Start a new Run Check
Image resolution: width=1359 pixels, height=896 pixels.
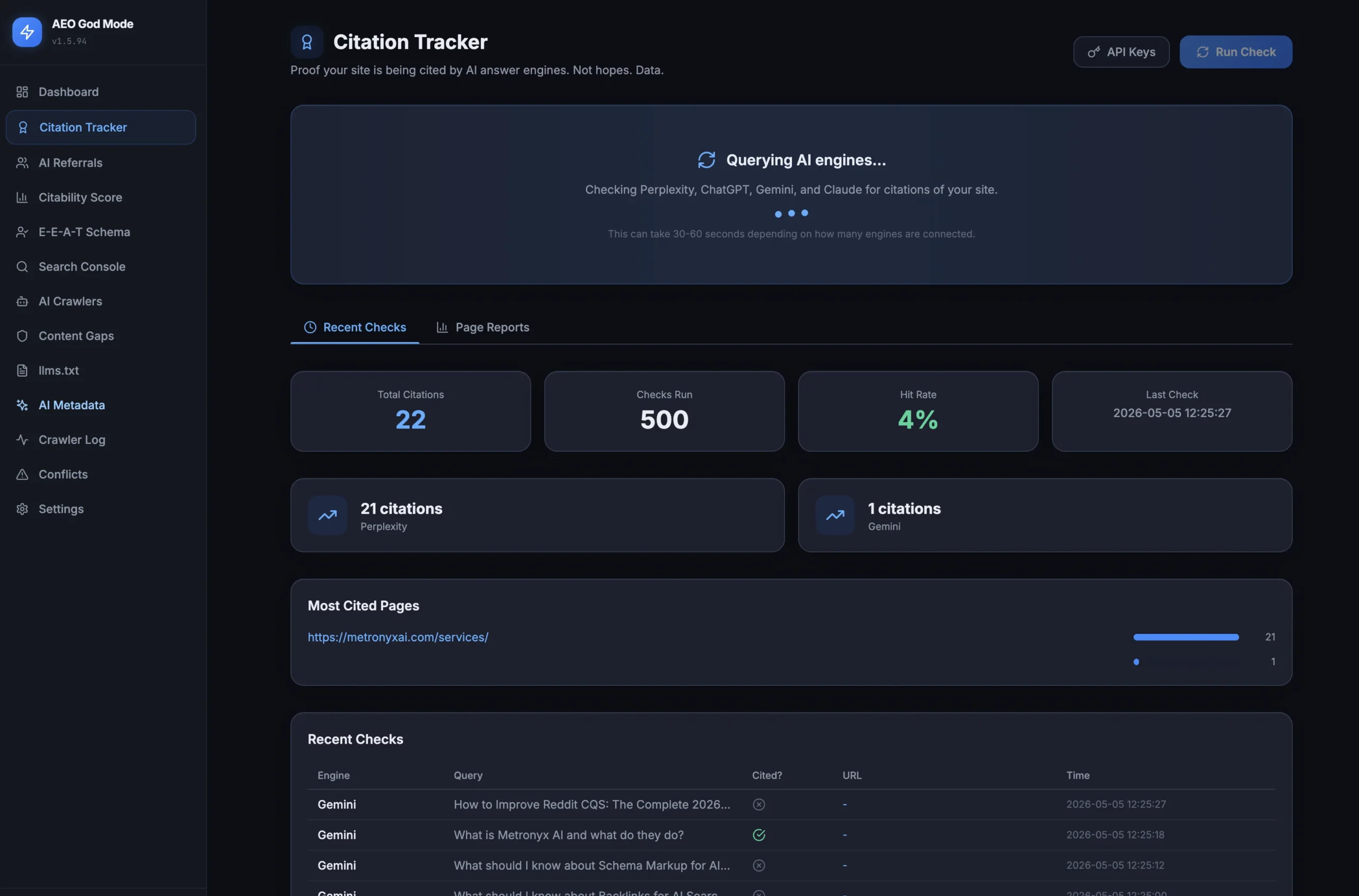tap(1235, 52)
